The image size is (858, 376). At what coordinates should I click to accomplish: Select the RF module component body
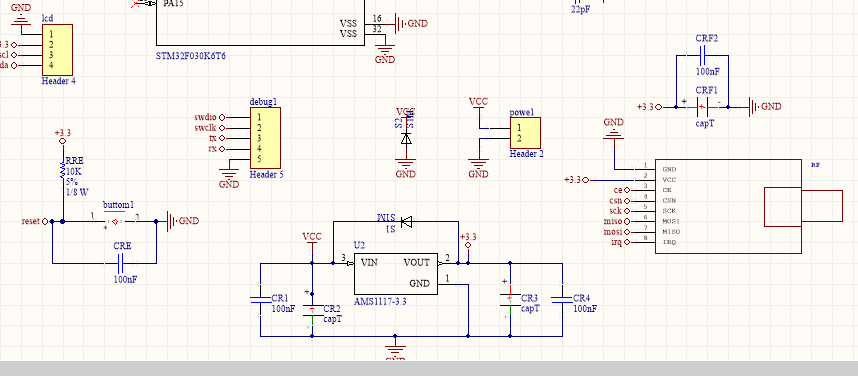click(728, 206)
